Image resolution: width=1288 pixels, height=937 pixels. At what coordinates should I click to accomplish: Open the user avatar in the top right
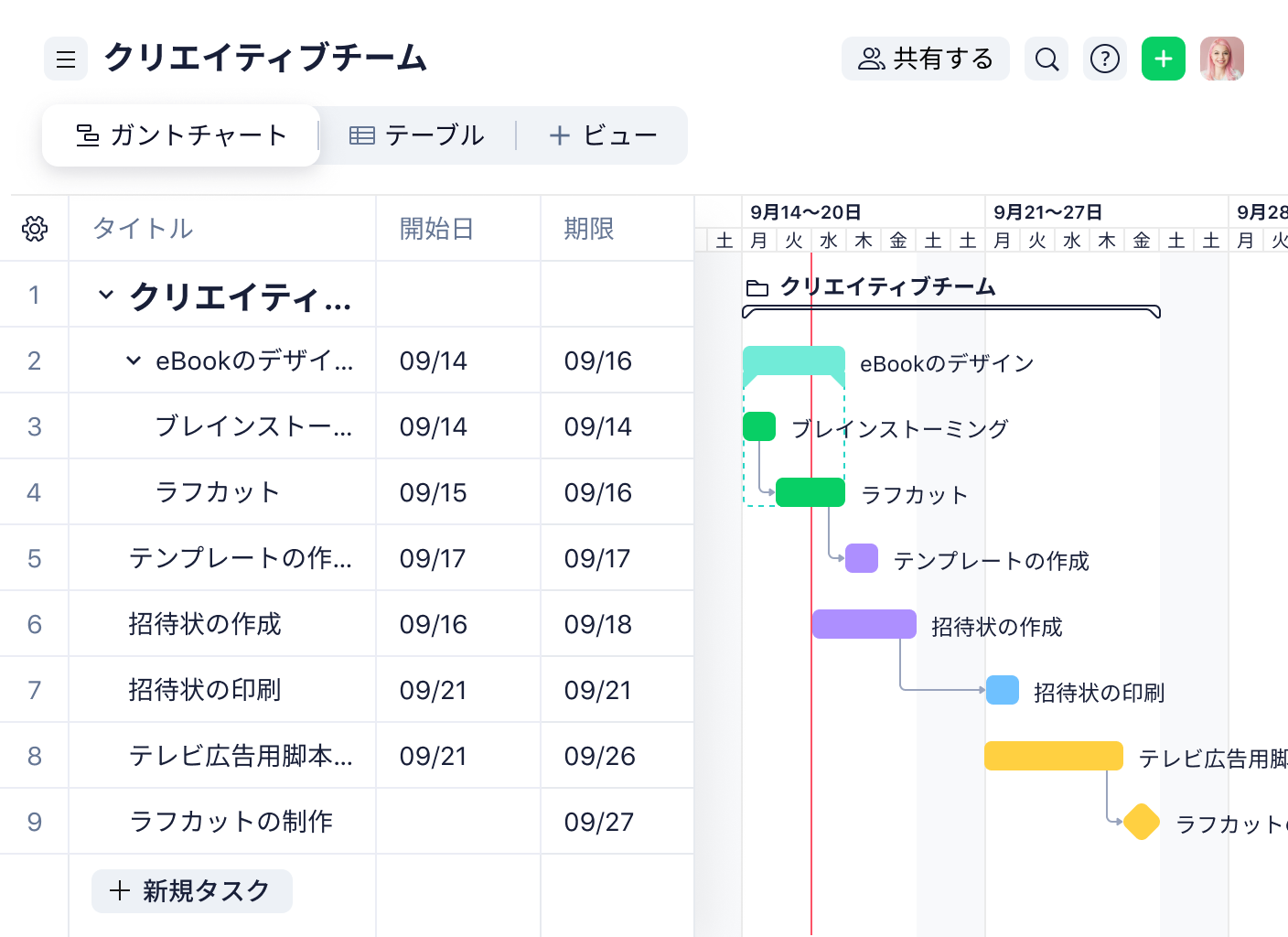1222,59
